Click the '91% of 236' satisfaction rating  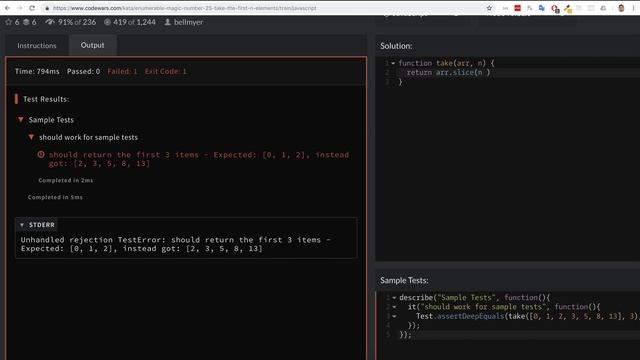coord(77,22)
